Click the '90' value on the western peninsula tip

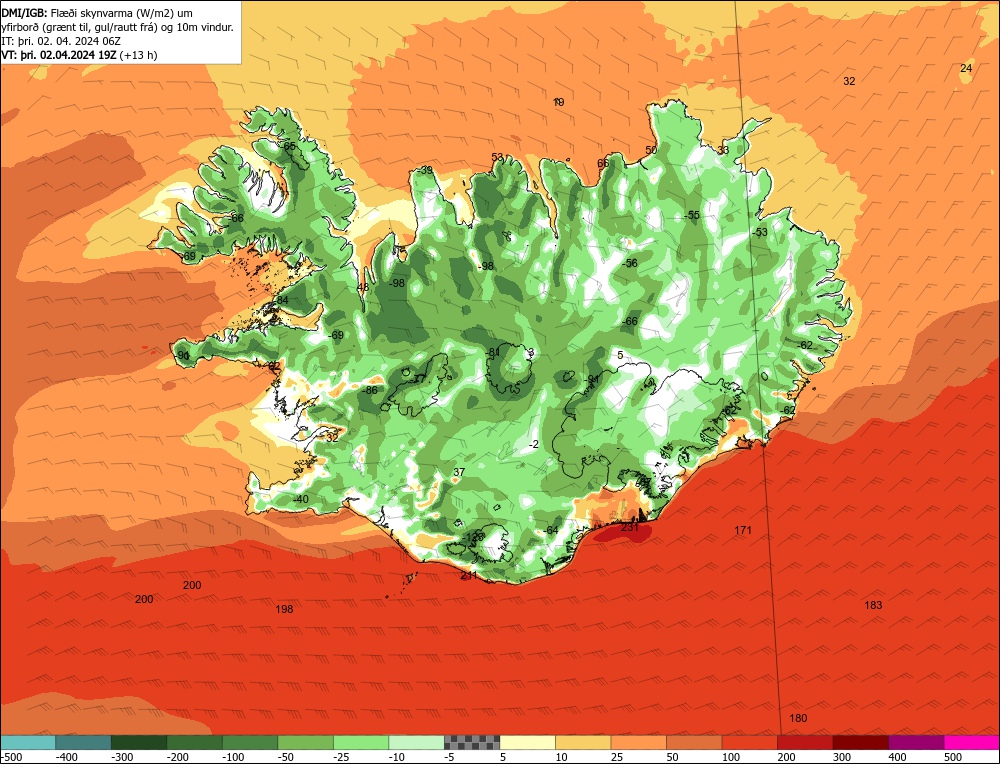pos(184,356)
